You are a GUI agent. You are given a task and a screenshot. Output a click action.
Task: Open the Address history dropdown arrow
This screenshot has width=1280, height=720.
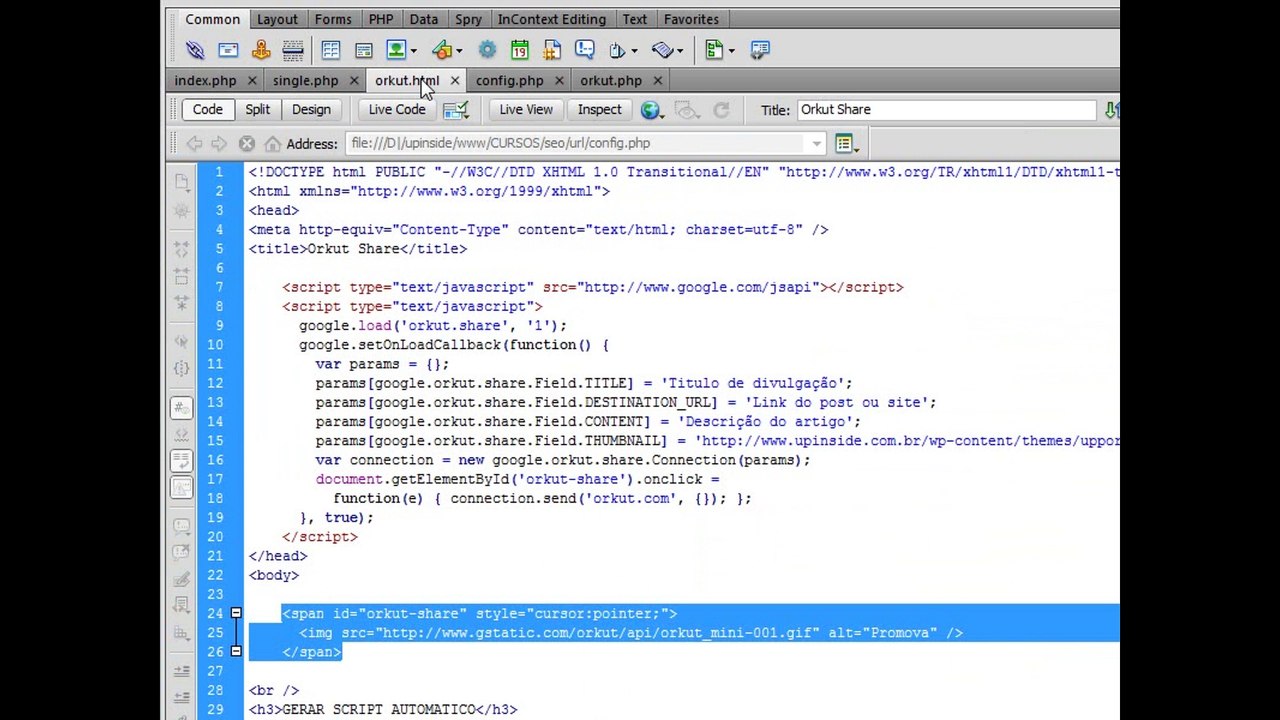(x=817, y=144)
